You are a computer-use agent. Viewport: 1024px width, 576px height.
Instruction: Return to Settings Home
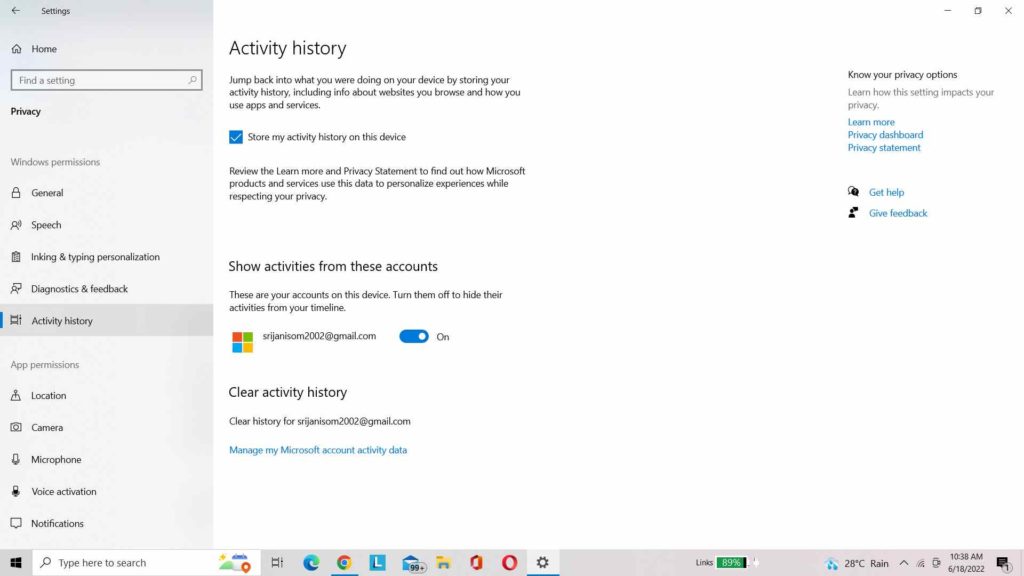[41, 48]
